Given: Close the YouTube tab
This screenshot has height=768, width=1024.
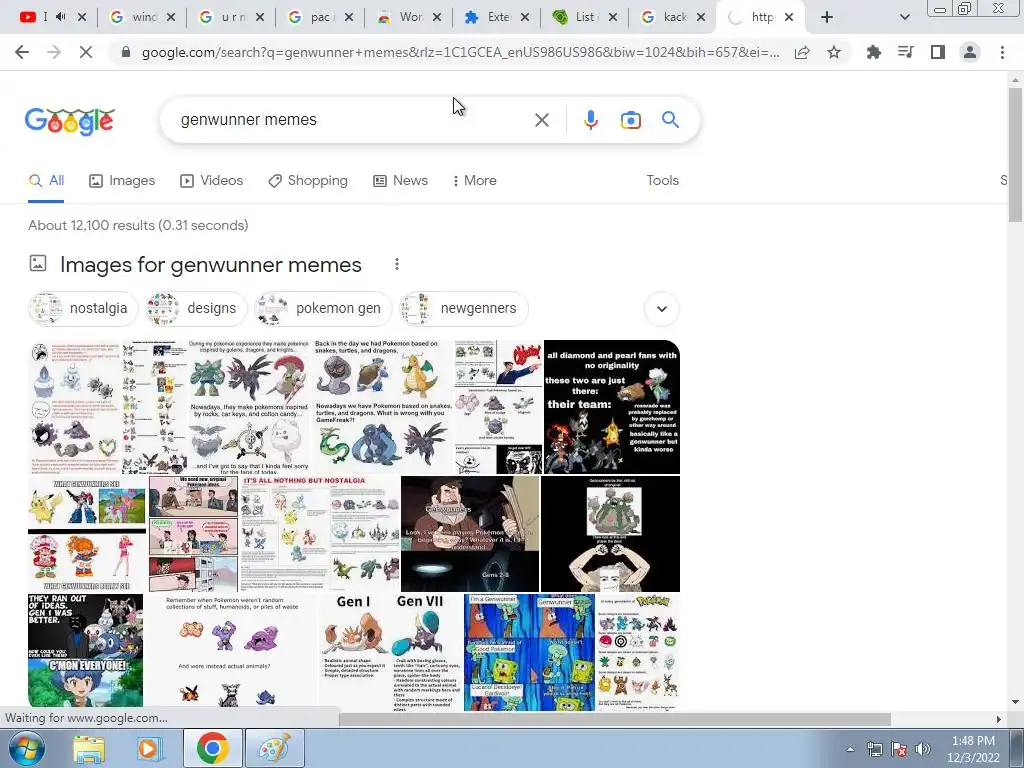Looking at the screenshot, I should click(x=82, y=17).
